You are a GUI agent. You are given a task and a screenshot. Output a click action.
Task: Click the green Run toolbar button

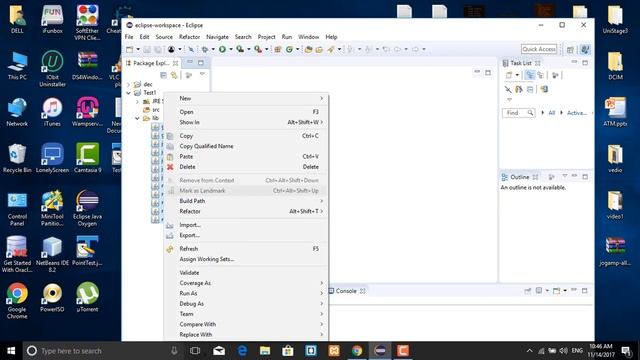[222, 49]
